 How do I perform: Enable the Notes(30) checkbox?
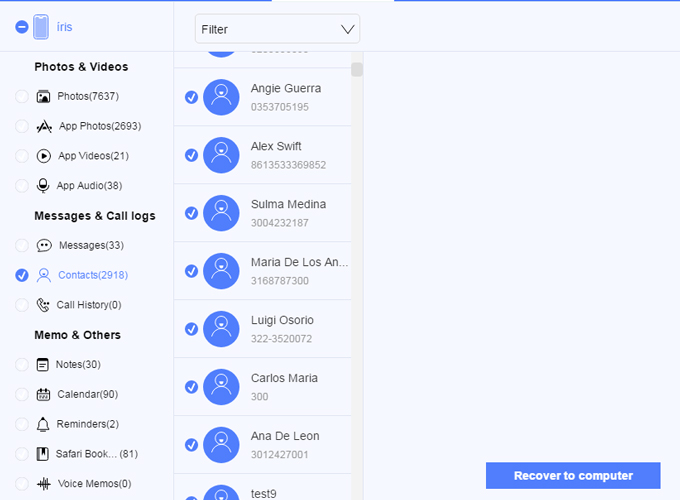click(22, 365)
